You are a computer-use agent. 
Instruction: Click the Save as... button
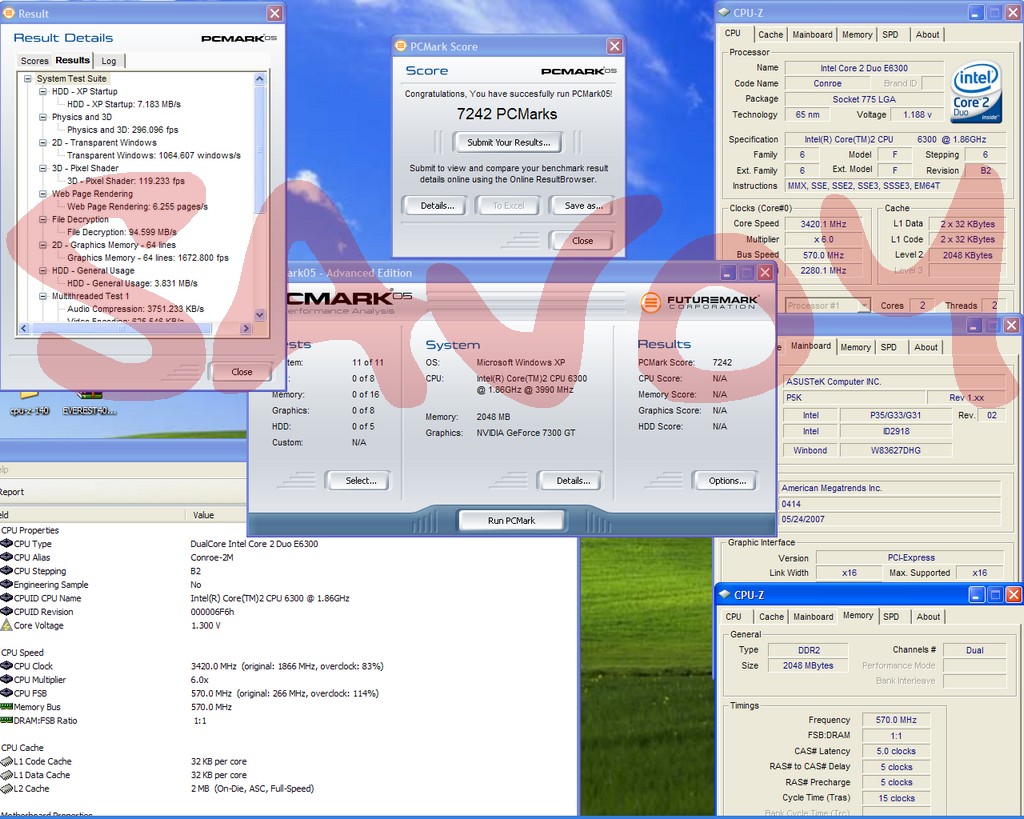(583, 206)
